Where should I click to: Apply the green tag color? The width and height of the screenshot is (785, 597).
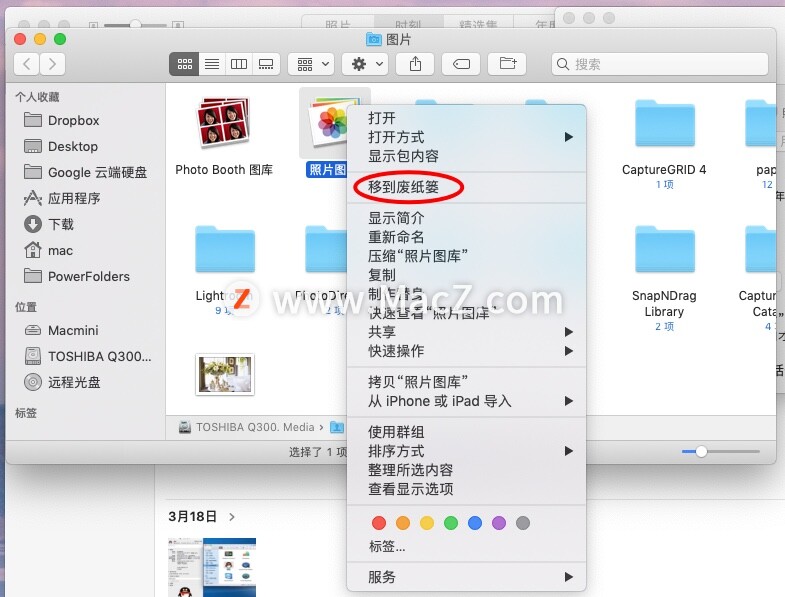(x=451, y=523)
